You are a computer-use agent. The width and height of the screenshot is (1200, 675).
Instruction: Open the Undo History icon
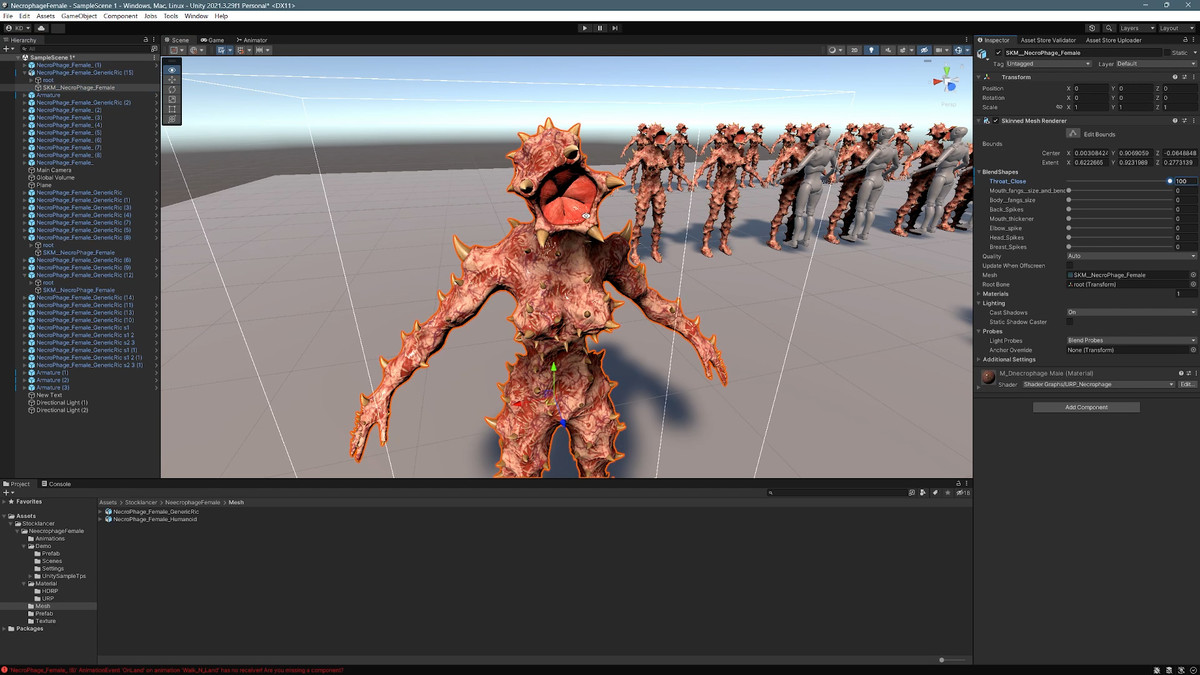click(x=1093, y=28)
